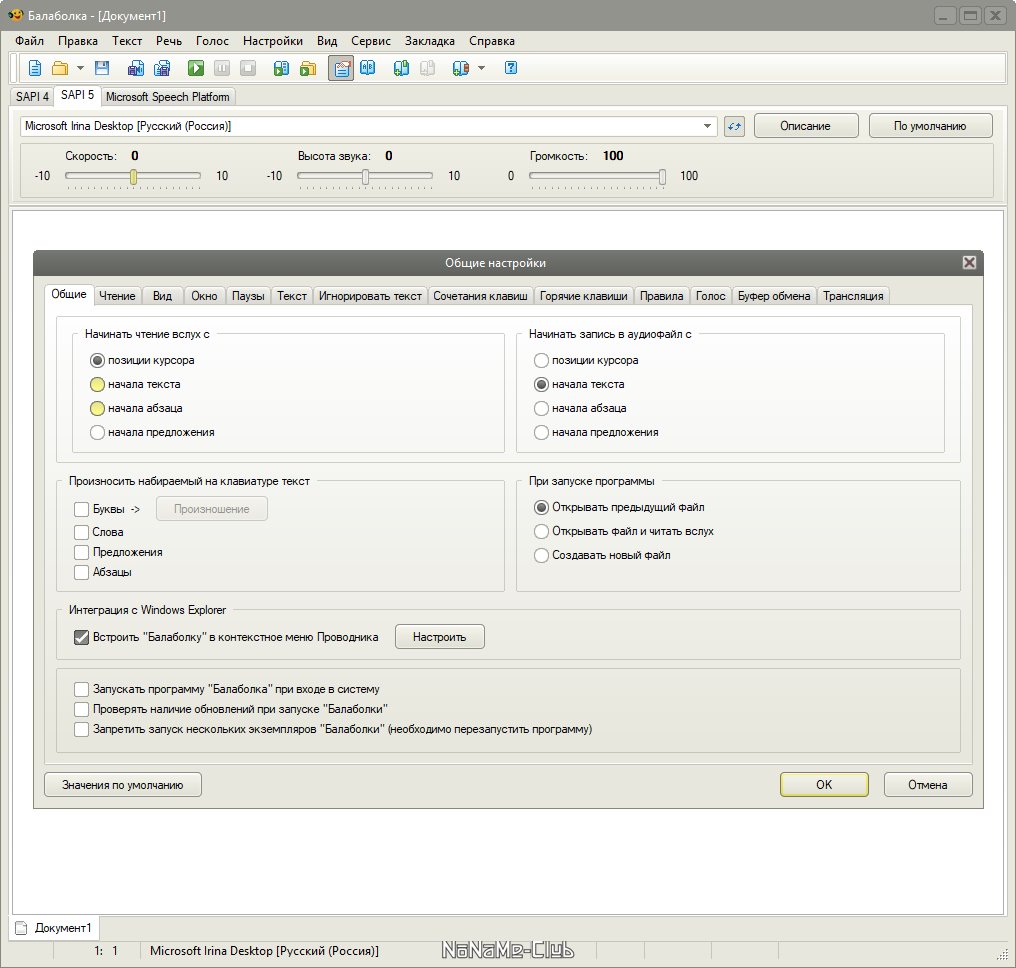1016x968 pixels.
Task: Expand the bookmarks dropdown arrow in toolbar
Action: (x=481, y=68)
